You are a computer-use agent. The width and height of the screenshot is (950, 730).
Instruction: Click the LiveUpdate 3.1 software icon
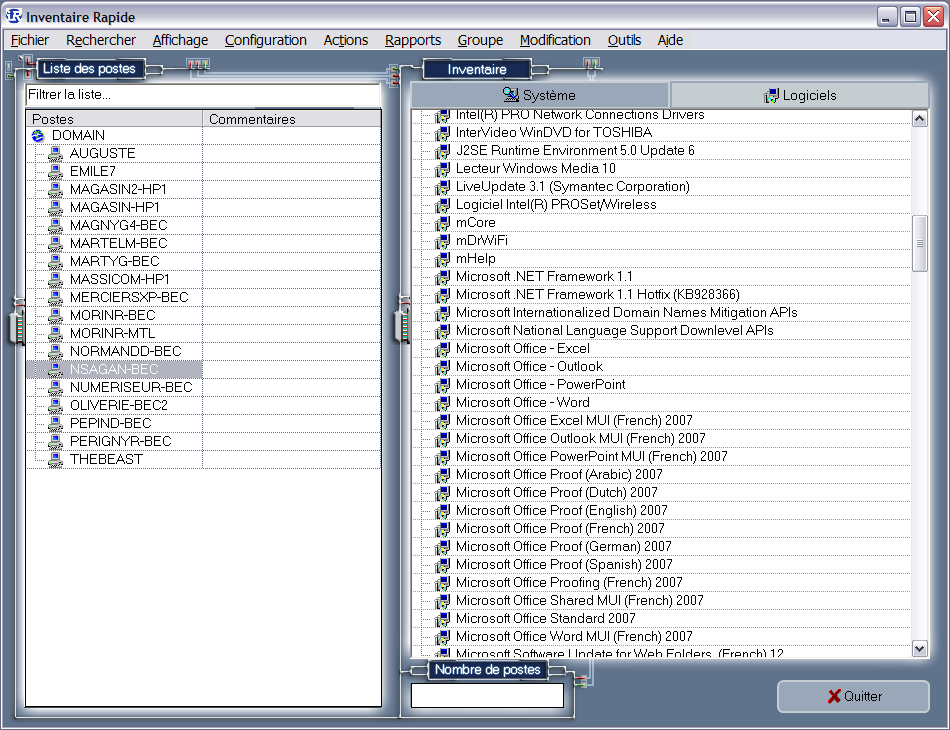442,187
